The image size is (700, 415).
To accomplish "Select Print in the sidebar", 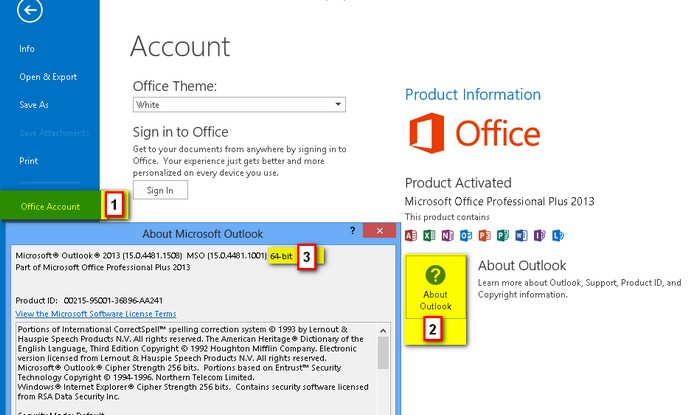I will pos(29,161).
